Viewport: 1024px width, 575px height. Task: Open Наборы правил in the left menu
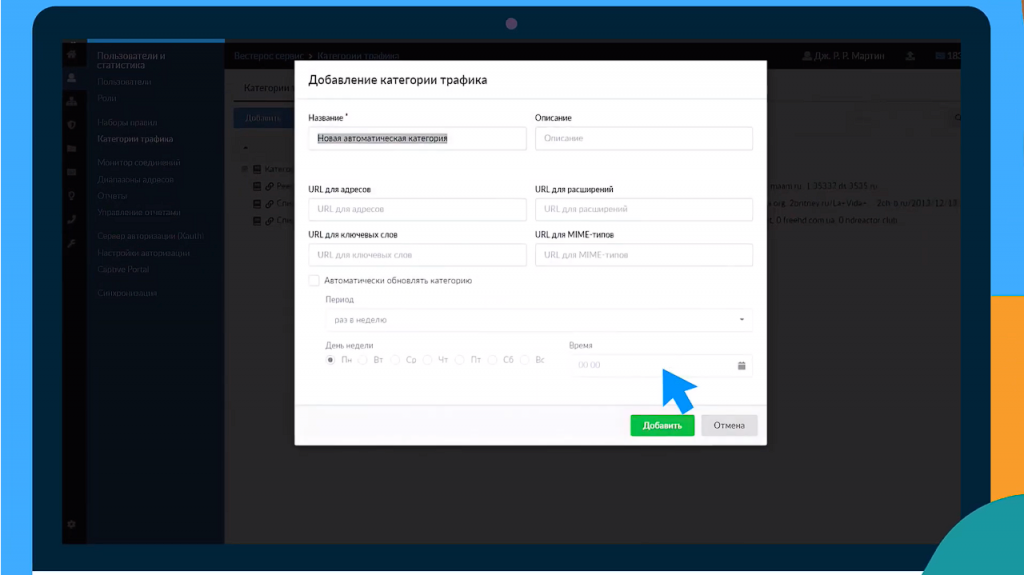pos(127,122)
